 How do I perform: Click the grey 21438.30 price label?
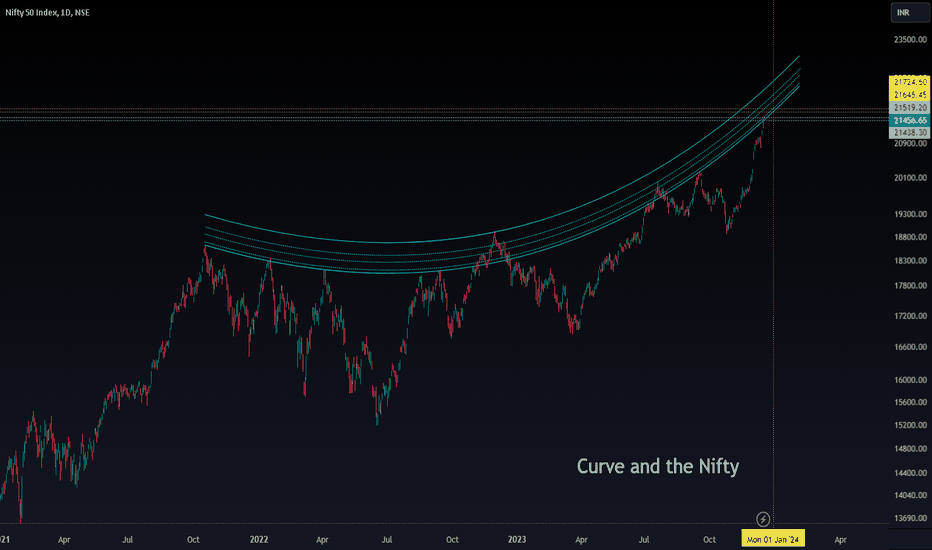[x=909, y=133]
